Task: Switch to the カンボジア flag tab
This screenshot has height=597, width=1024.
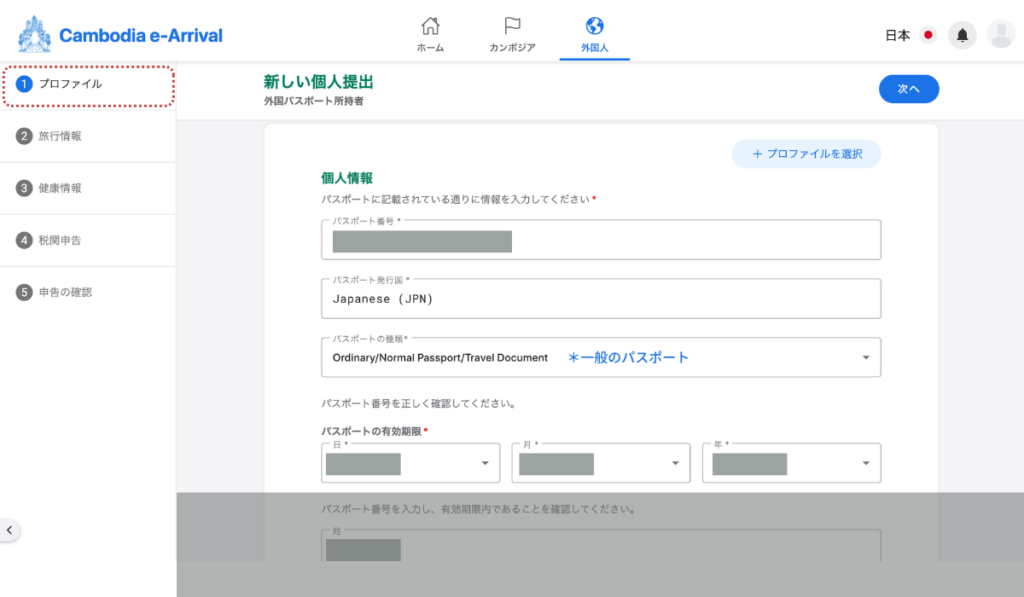Action: [512, 35]
